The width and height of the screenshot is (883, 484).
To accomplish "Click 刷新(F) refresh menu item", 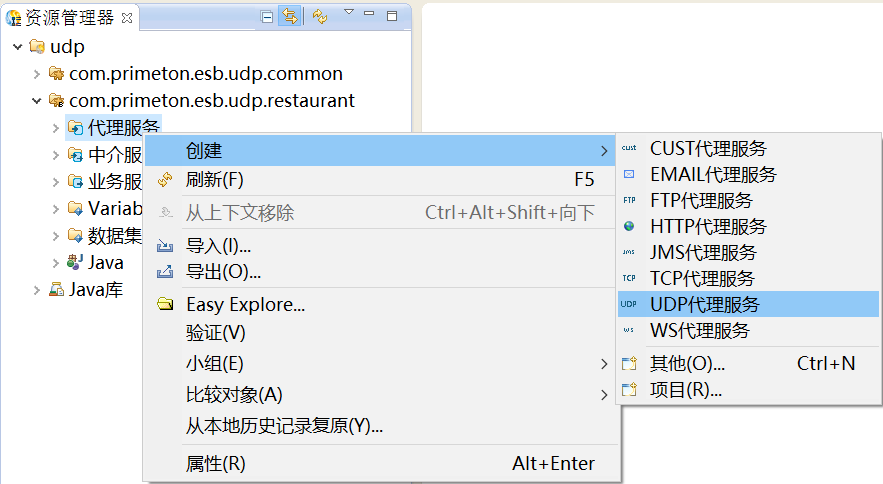I will (x=215, y=180).
